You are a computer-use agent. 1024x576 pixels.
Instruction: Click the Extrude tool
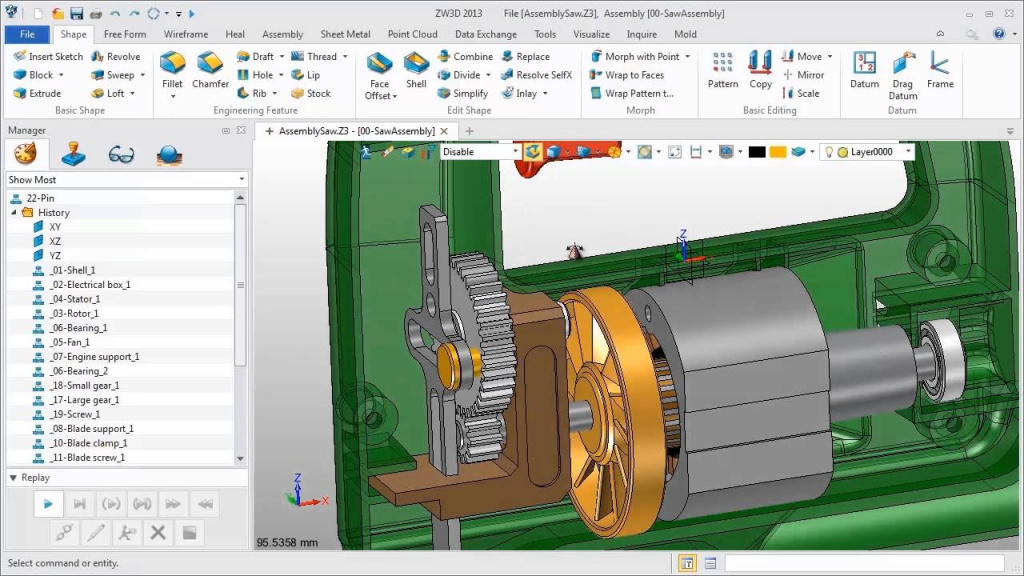(x=37, y=93)
